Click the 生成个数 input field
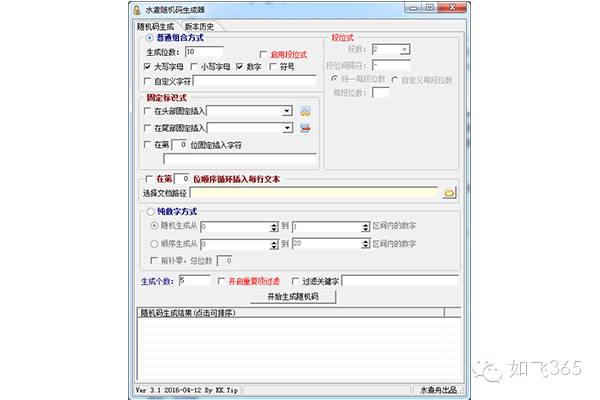This screenshot has height=400, width=600. click(194, 281)
